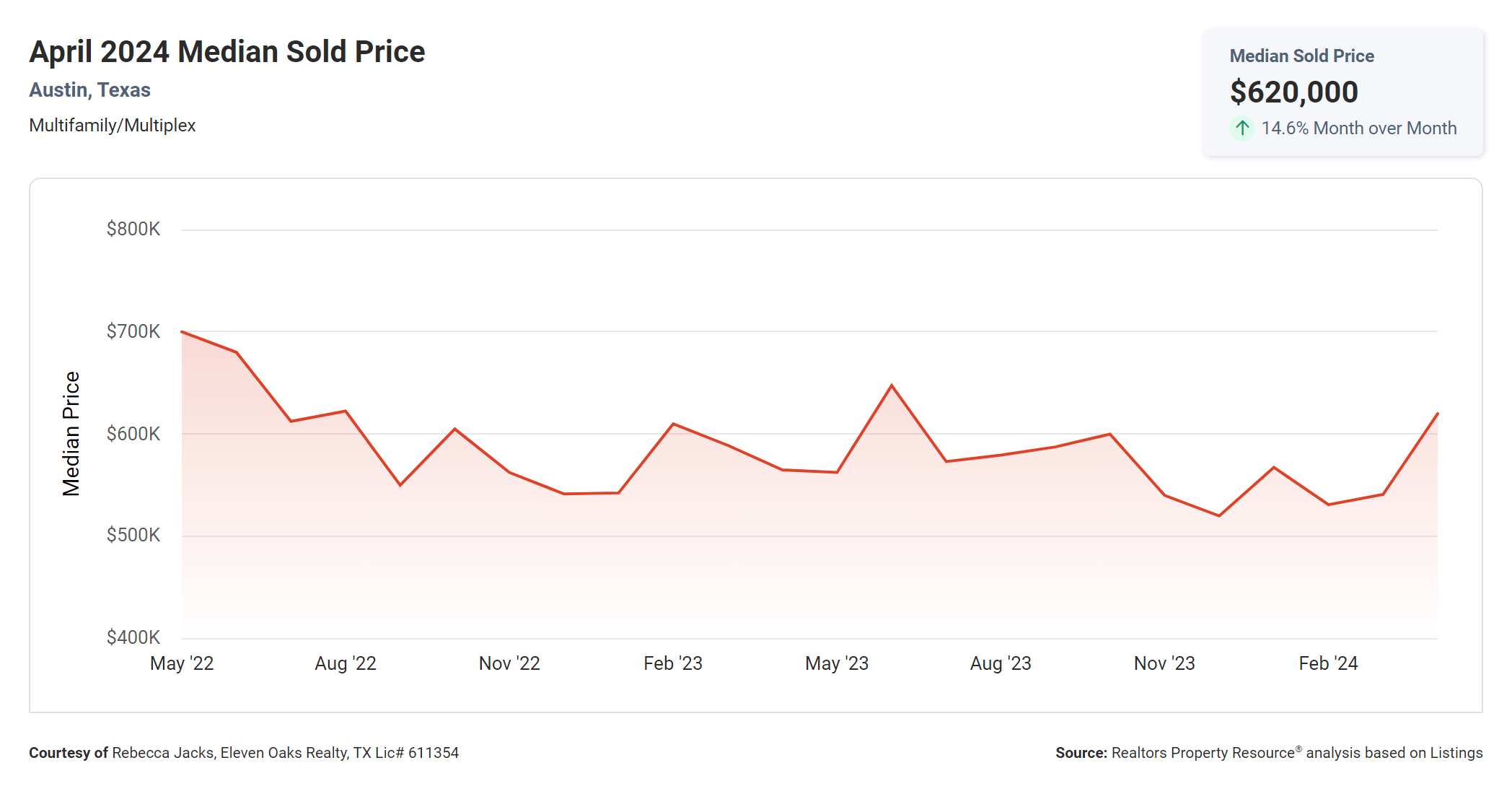This screenshot has width=1512, height=794.
Task: Click the Nov '22 x-axis label
Action: (509, 663)
